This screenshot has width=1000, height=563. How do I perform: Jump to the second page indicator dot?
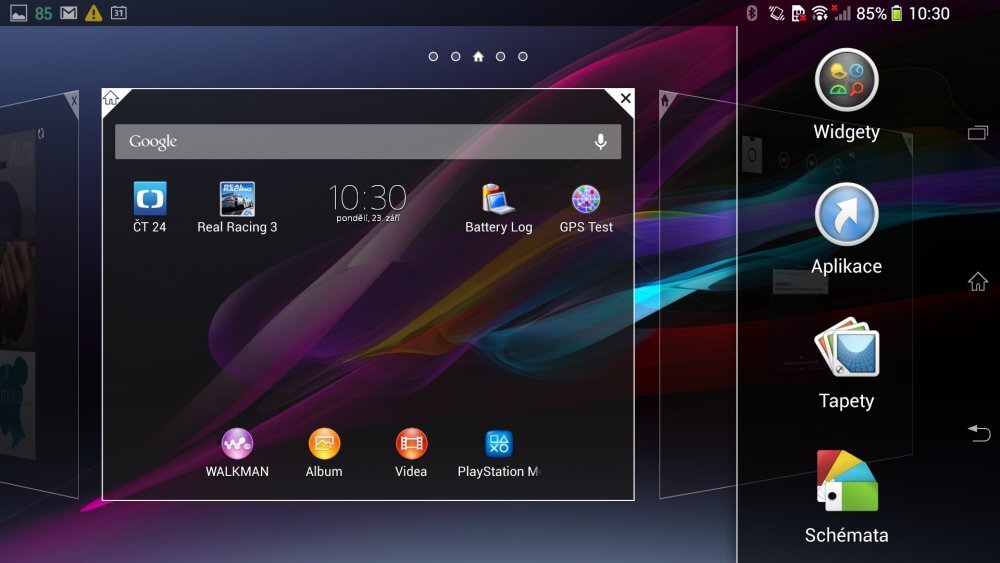(x=455, y=57)
